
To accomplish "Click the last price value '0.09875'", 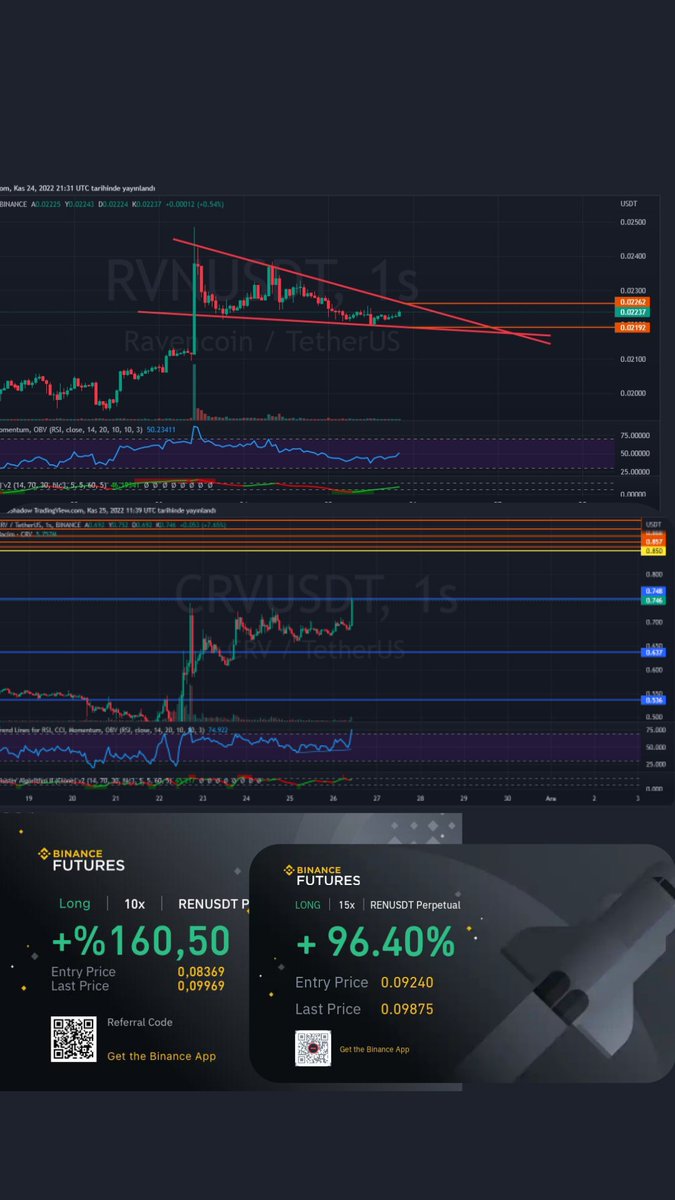I will (407, 1009).
